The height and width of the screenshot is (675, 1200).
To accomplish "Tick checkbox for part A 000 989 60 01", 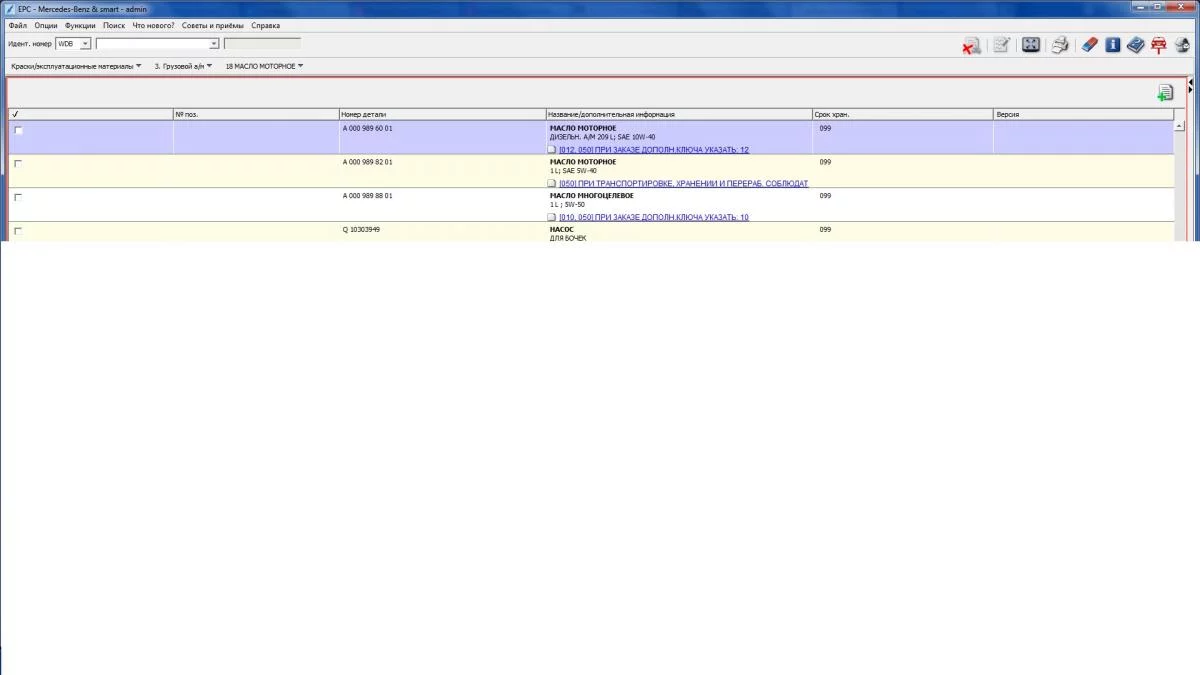I will 18,130.
